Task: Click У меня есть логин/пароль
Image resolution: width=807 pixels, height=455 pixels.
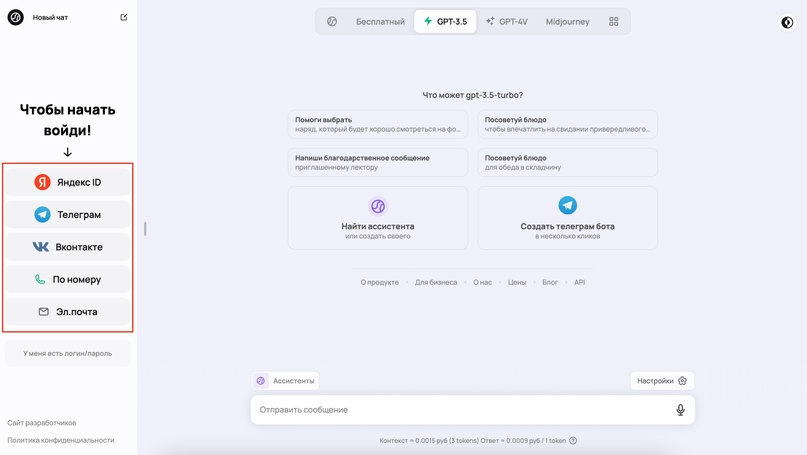Action: click(67, 354)
